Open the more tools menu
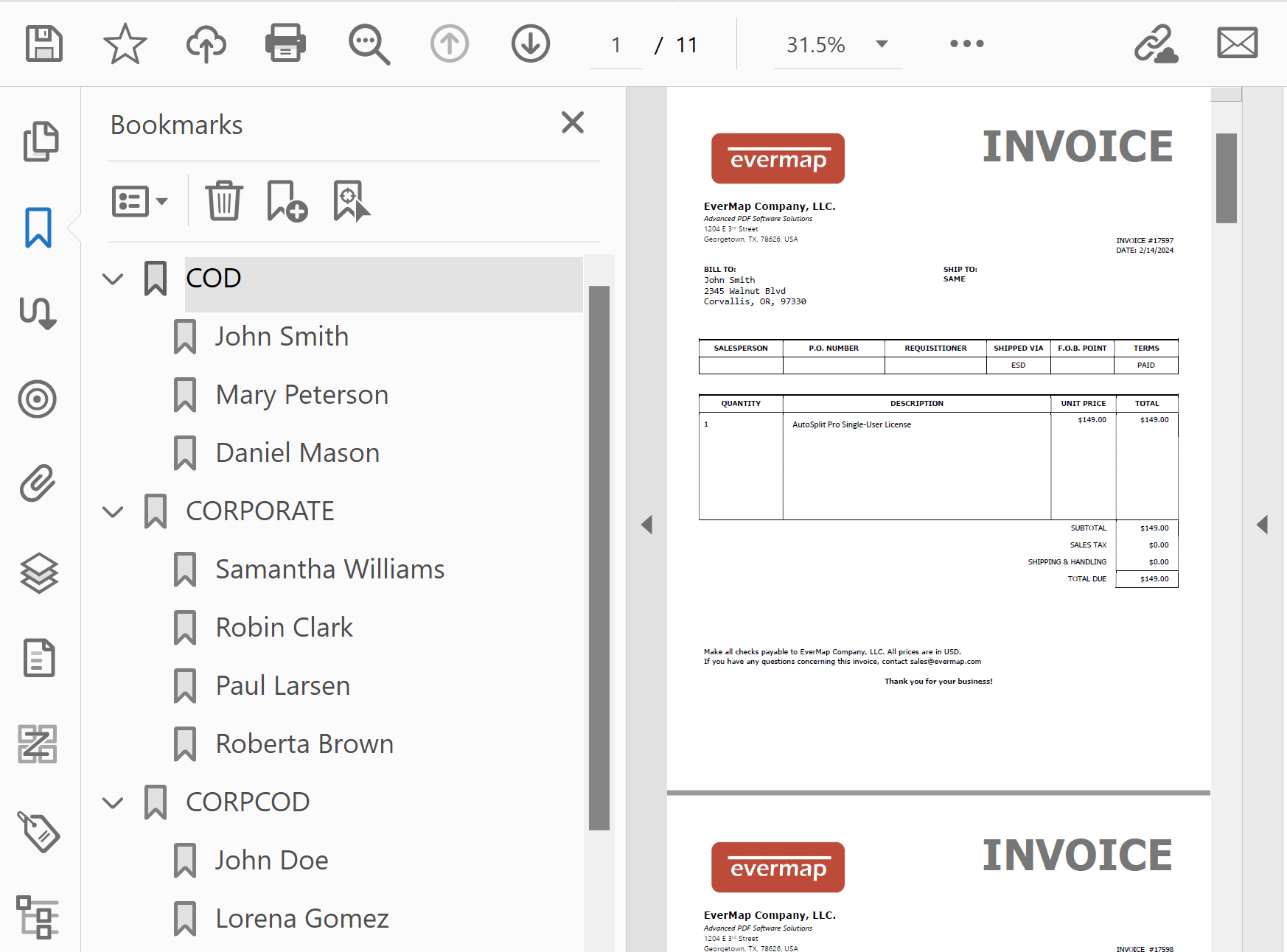The height and width of the screenshot is (952, 1287). tap(966, 43)
